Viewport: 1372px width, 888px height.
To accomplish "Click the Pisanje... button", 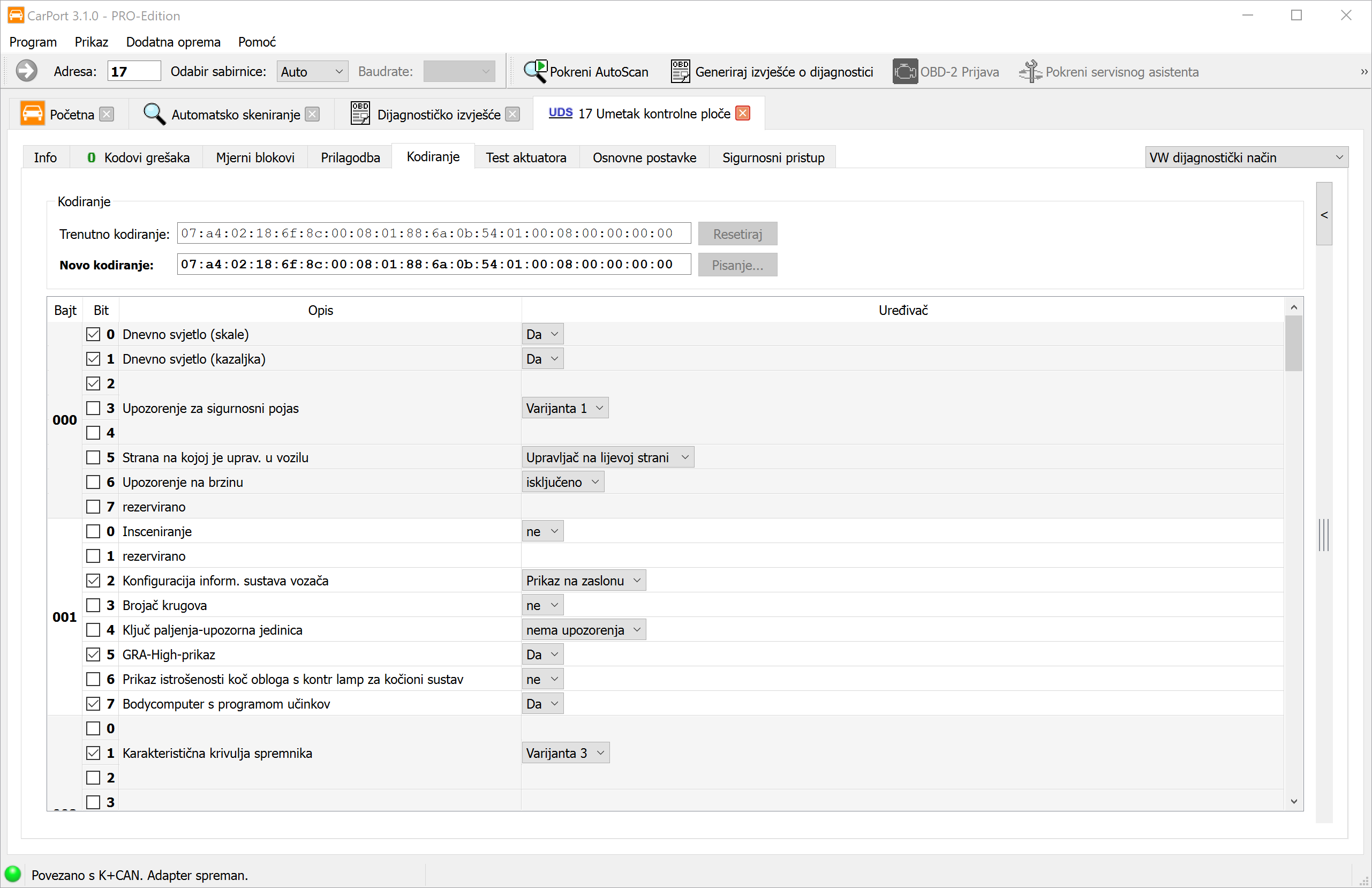I will [737, 265].
